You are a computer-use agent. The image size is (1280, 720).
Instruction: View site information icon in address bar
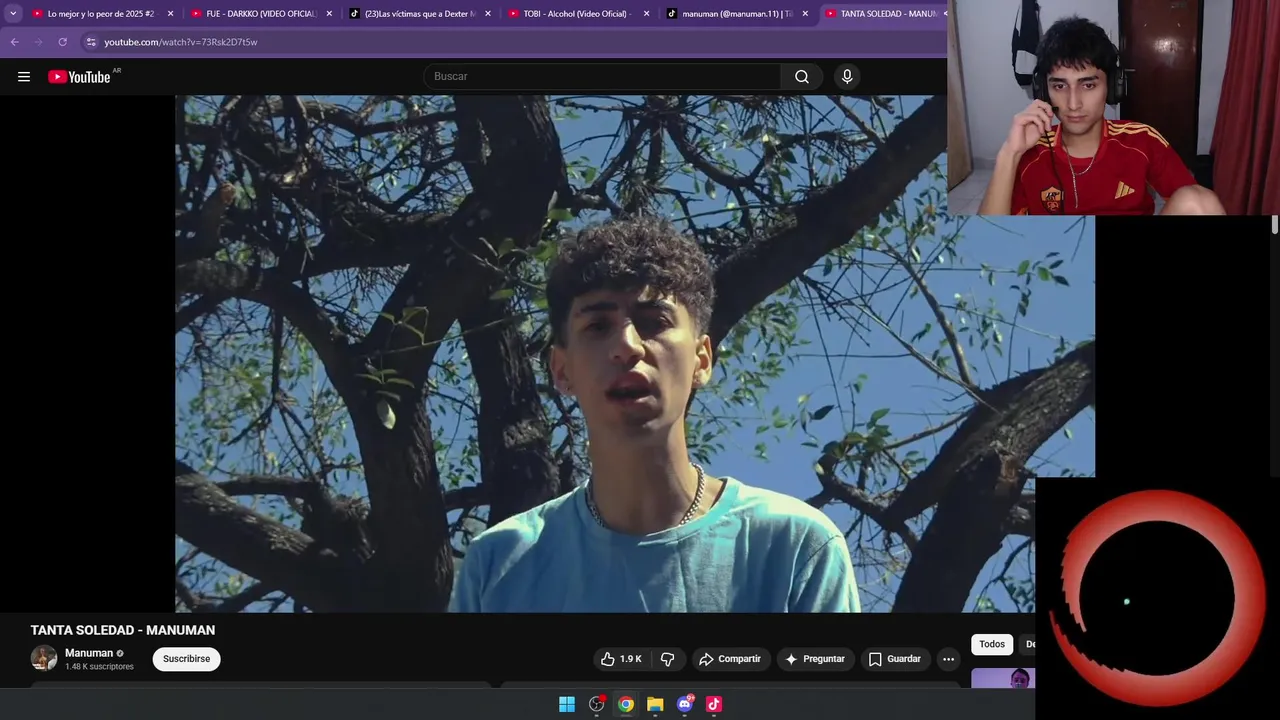click(x=91, y=42)
